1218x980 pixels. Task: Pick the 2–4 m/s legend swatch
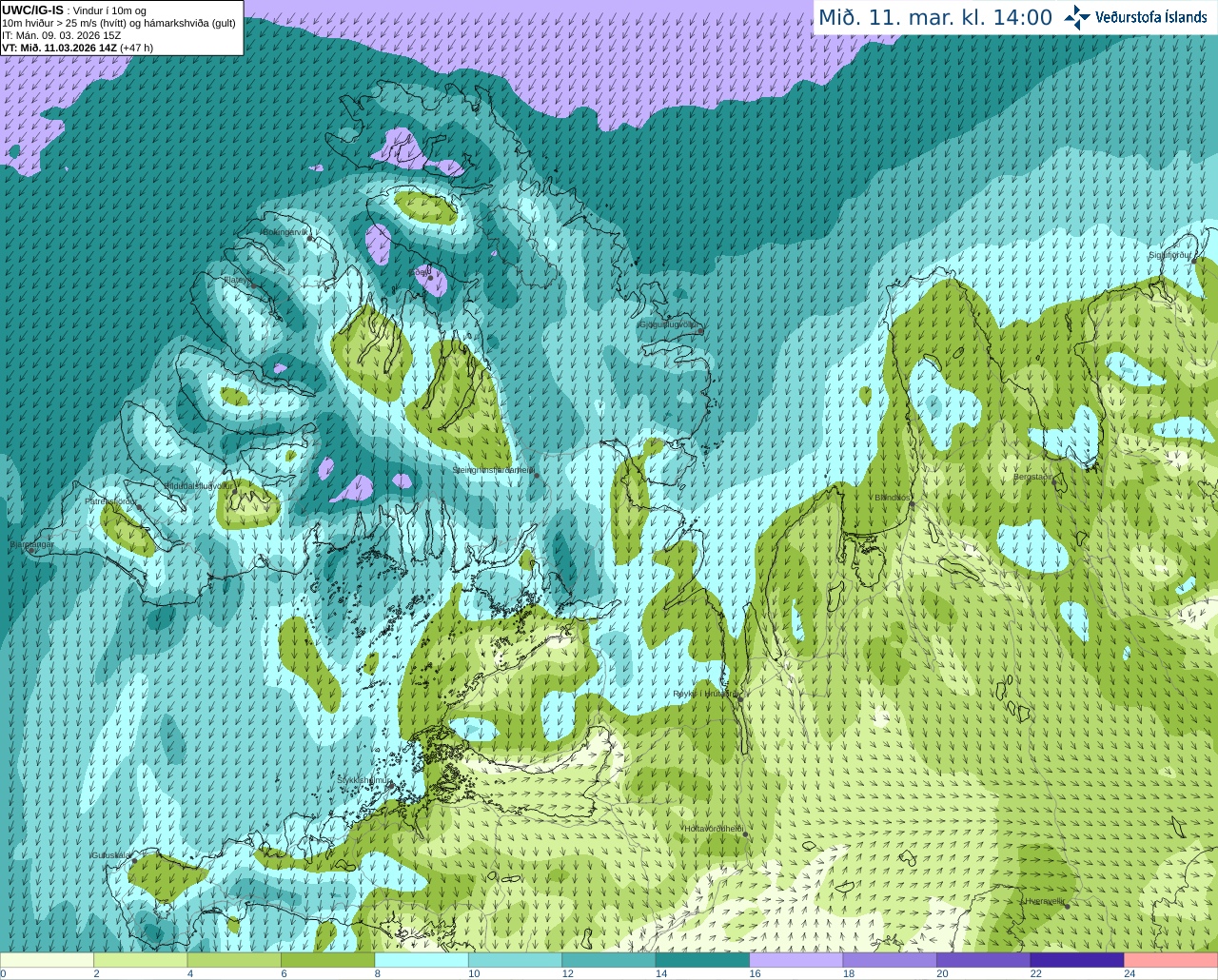point(140,960)
